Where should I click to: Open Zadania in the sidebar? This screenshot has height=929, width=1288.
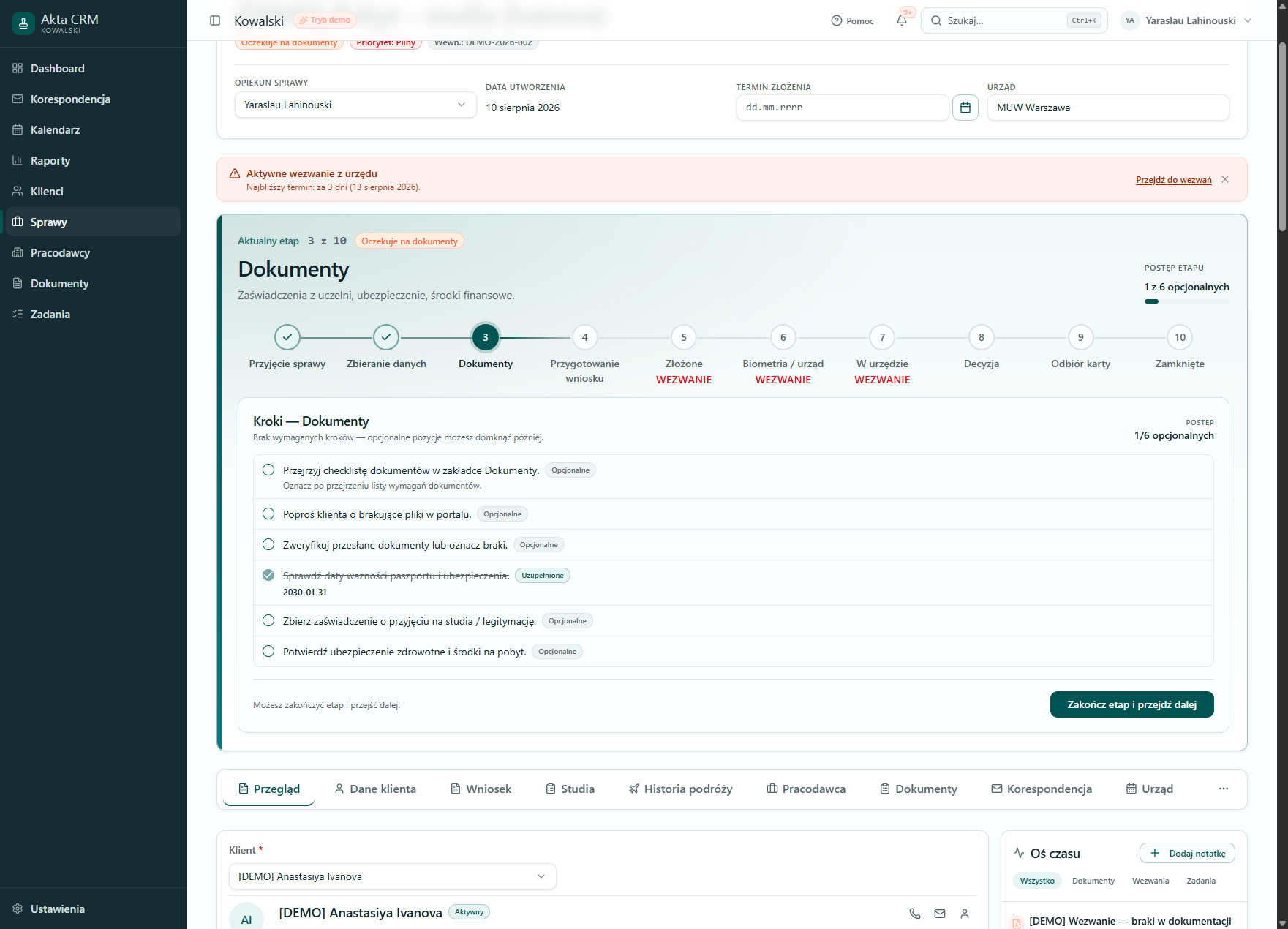pos(93,314)
